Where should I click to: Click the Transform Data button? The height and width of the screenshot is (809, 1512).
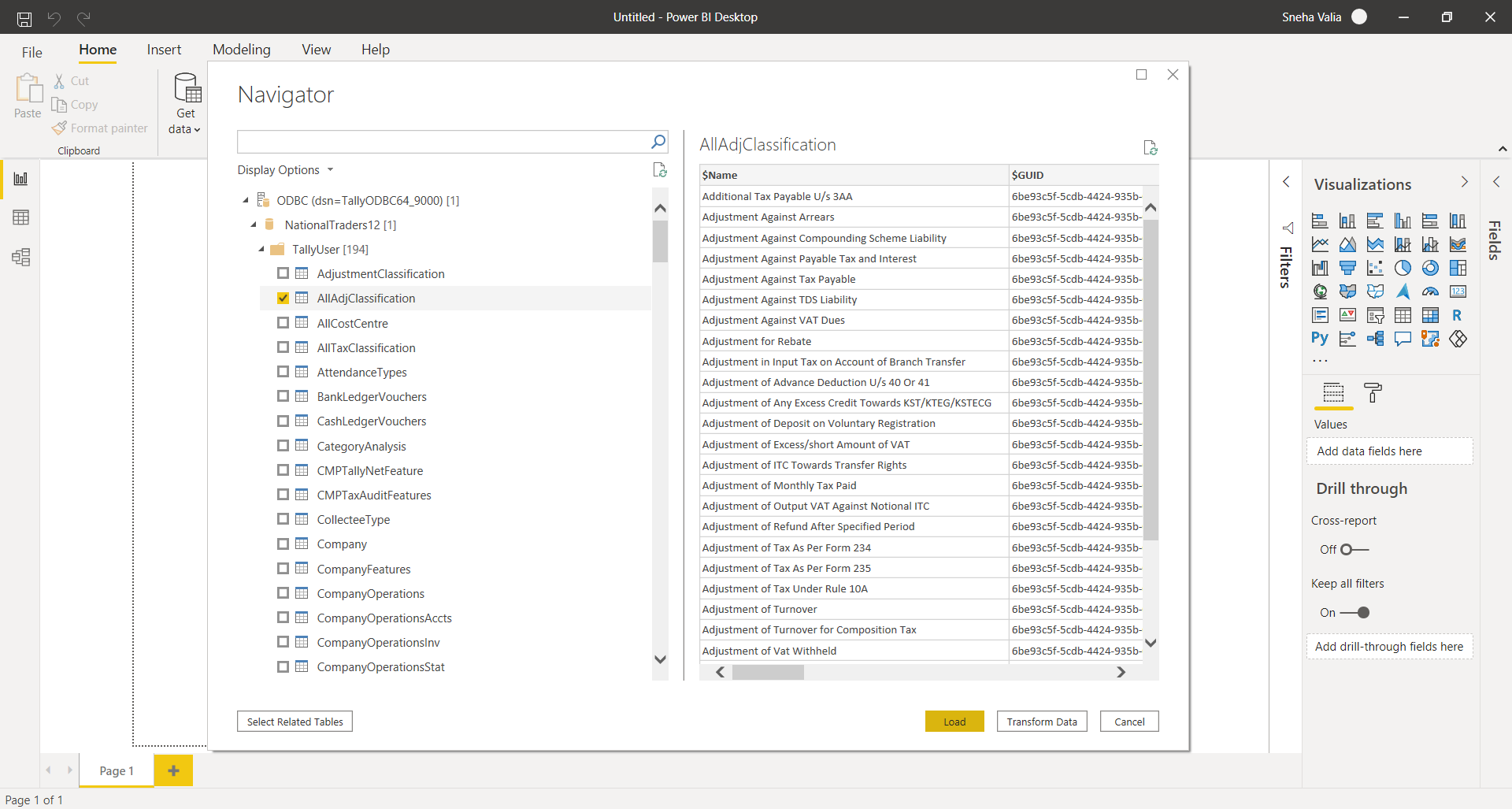click(x=1042, y=722)
